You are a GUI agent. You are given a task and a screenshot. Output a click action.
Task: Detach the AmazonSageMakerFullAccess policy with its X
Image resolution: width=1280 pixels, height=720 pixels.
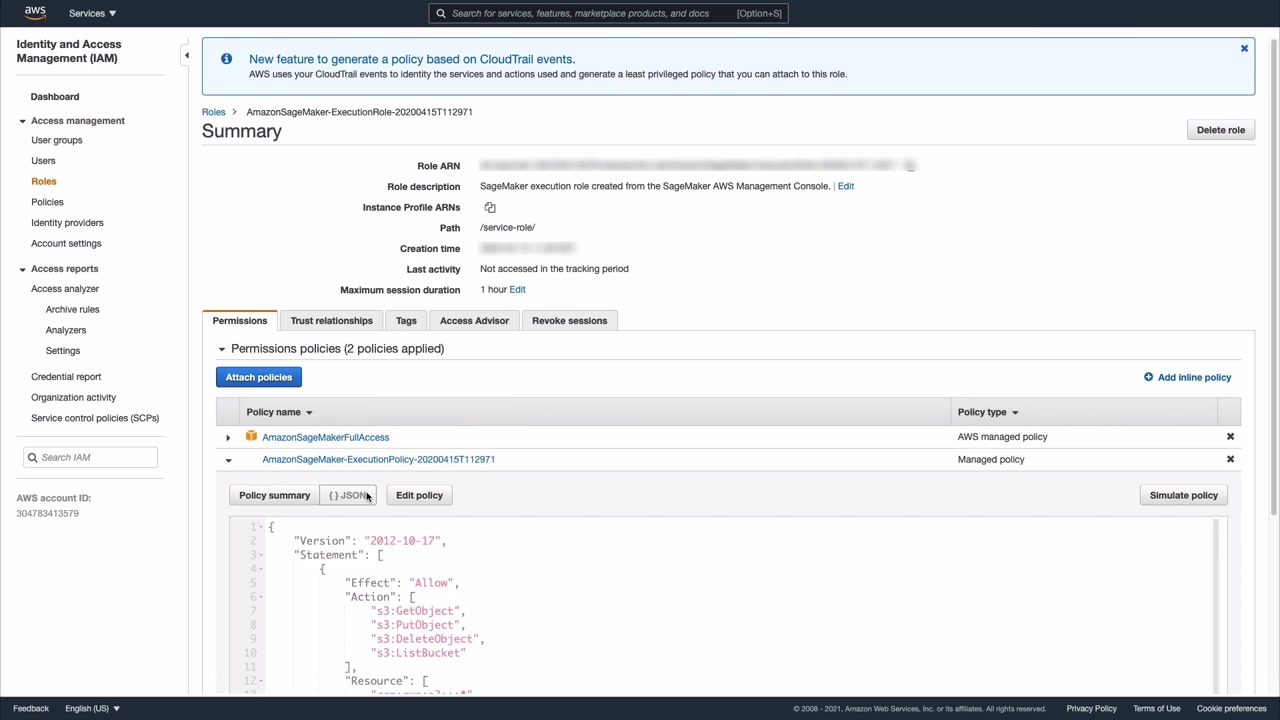tap(1230, 437)
